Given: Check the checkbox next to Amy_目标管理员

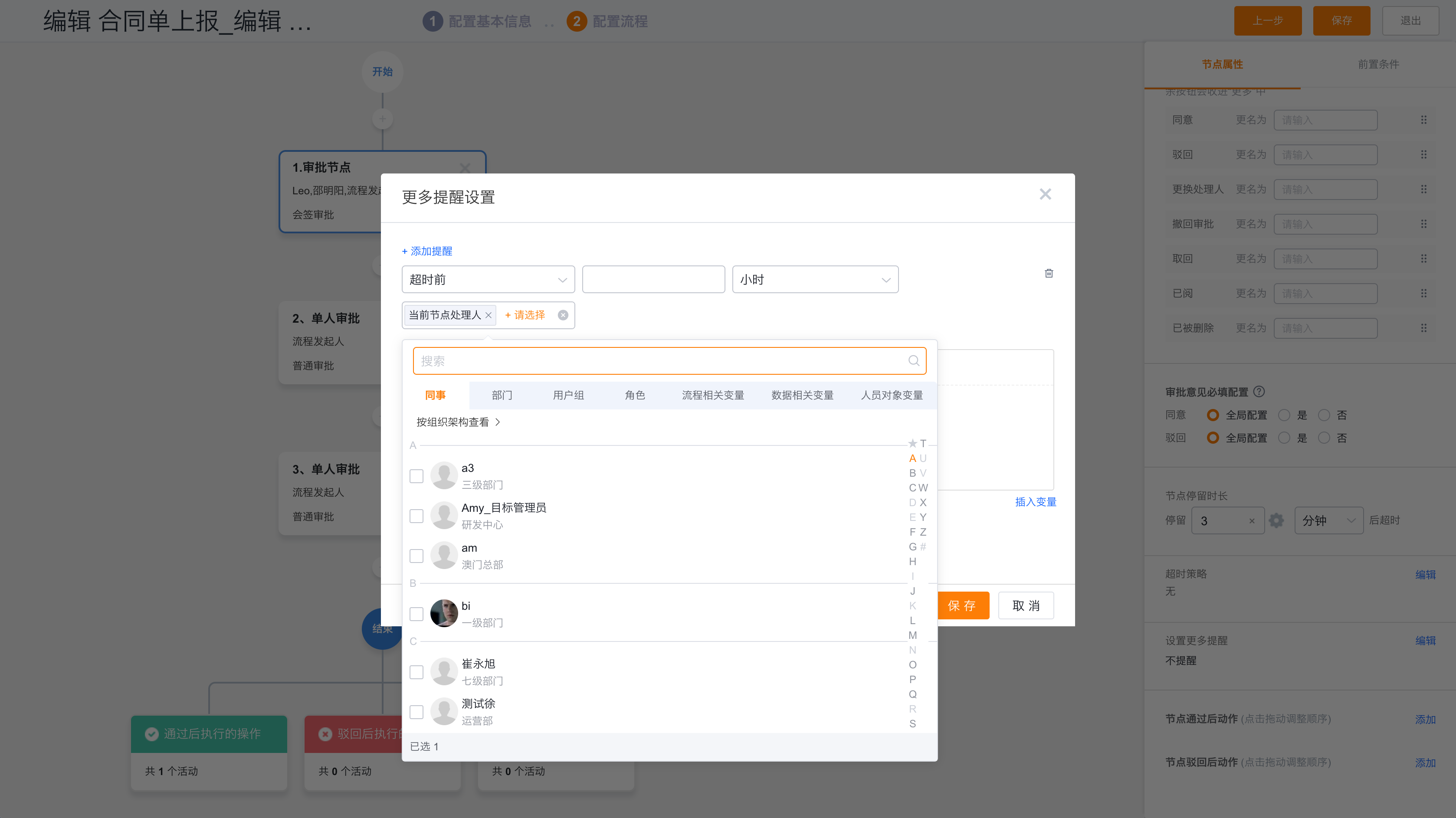Looking at the screenshot, I should tap(416, 516).
